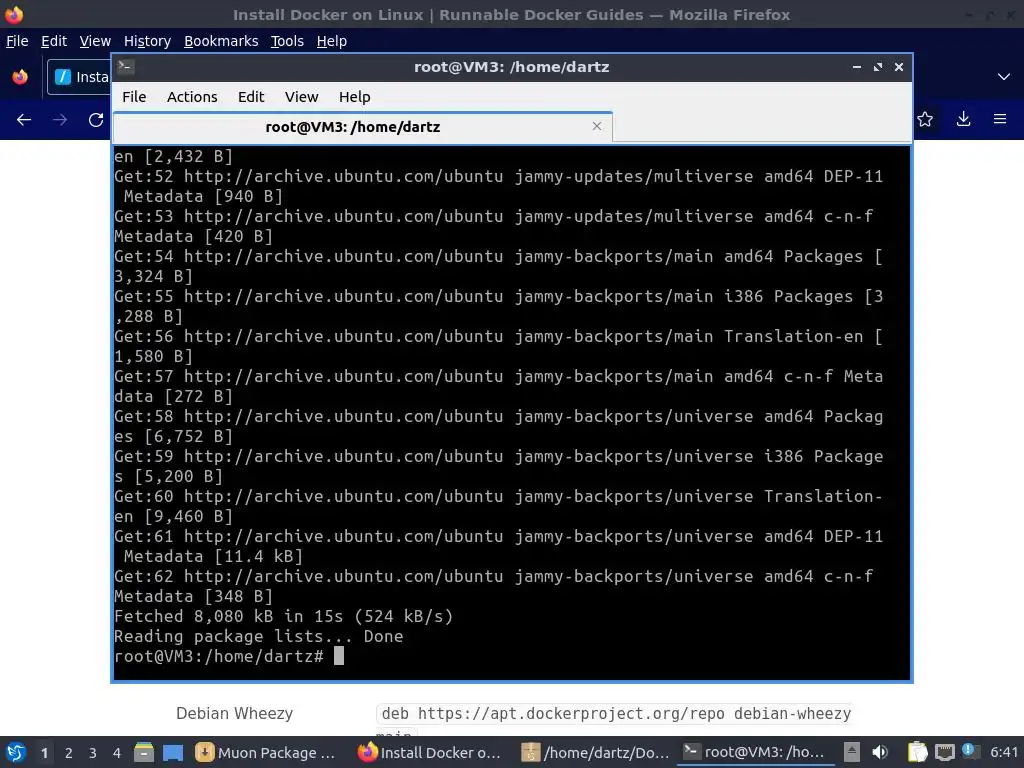This screenshot has height=768, width=1024.
Task: Open the start menu in taskbar
Action: coord(16,752)
